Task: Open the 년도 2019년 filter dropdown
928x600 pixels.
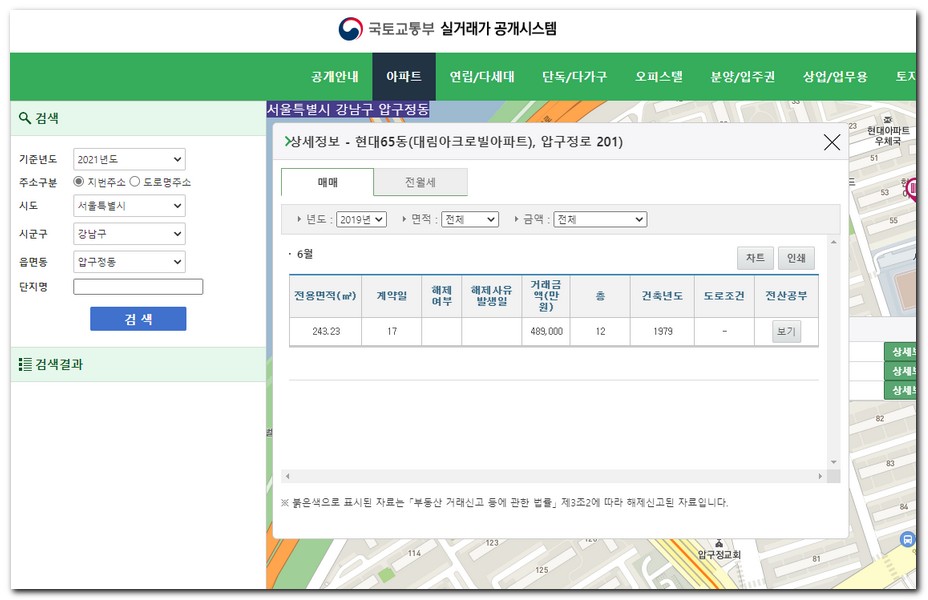Action: [x=361, y=219]
